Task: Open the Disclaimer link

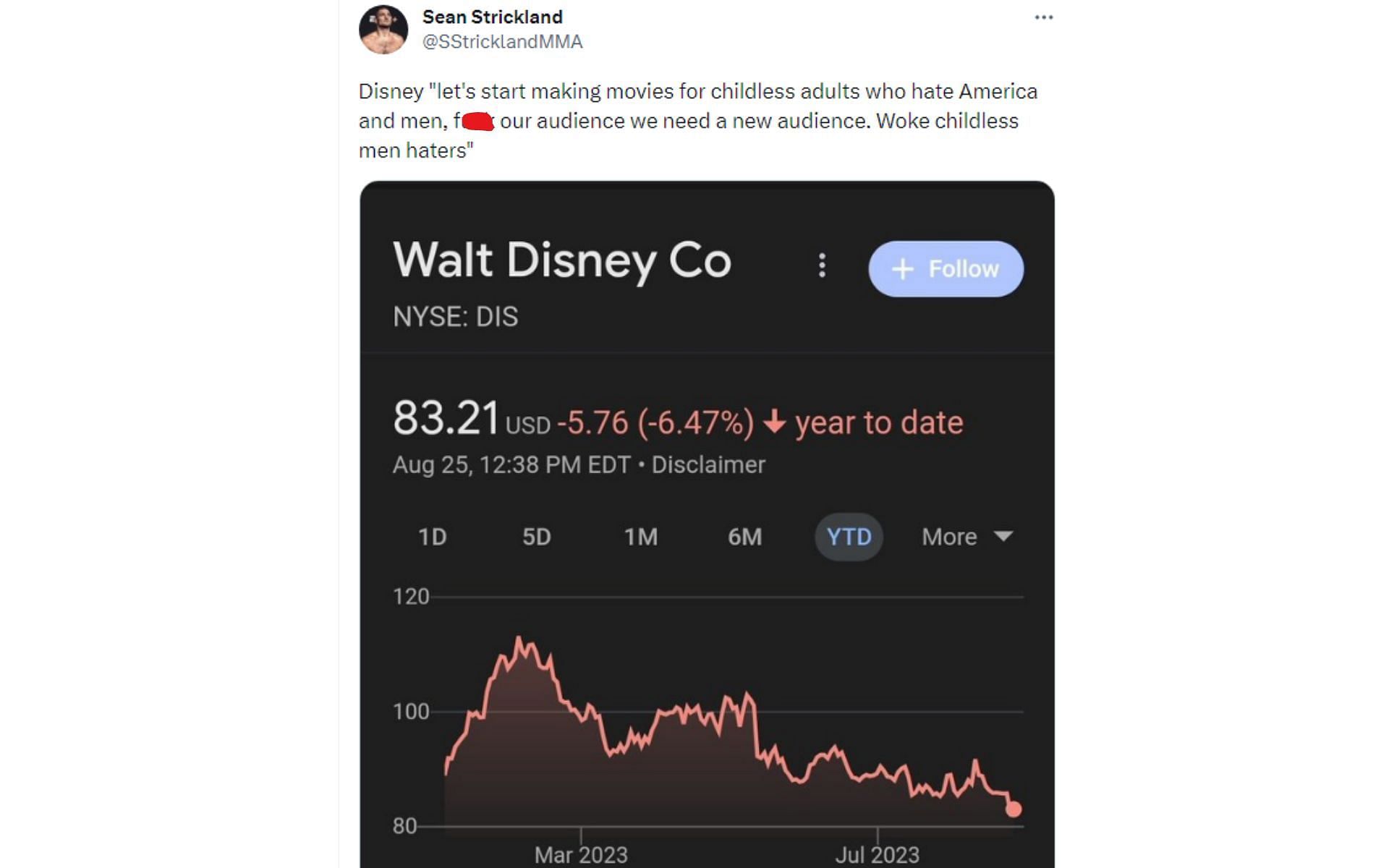Action: tap(708, 464)
